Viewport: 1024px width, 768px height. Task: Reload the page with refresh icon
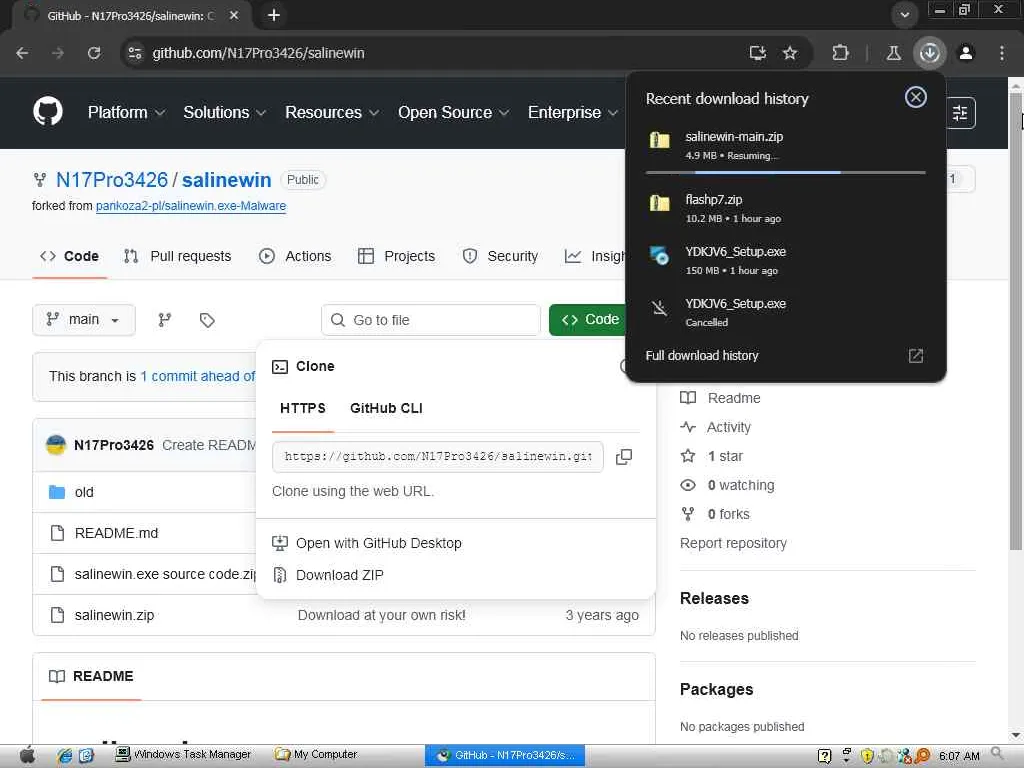94,53
